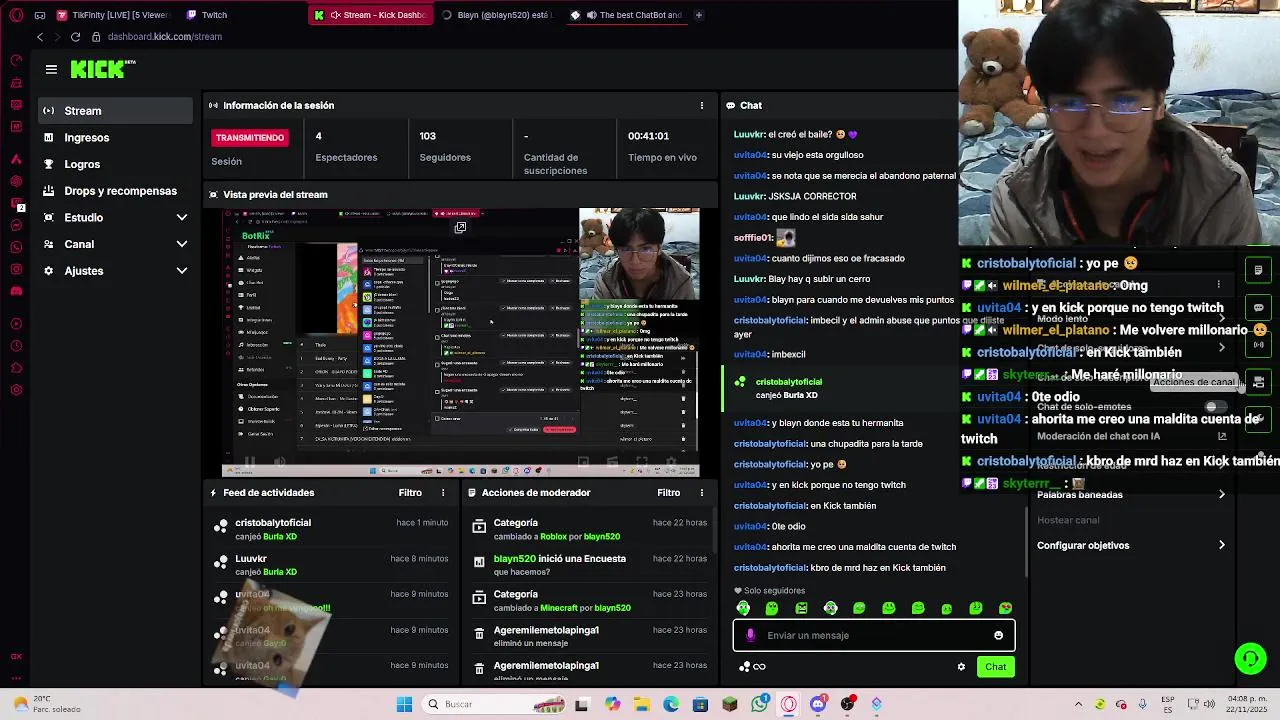Click the stream preview thumbnail

point(460,343)
